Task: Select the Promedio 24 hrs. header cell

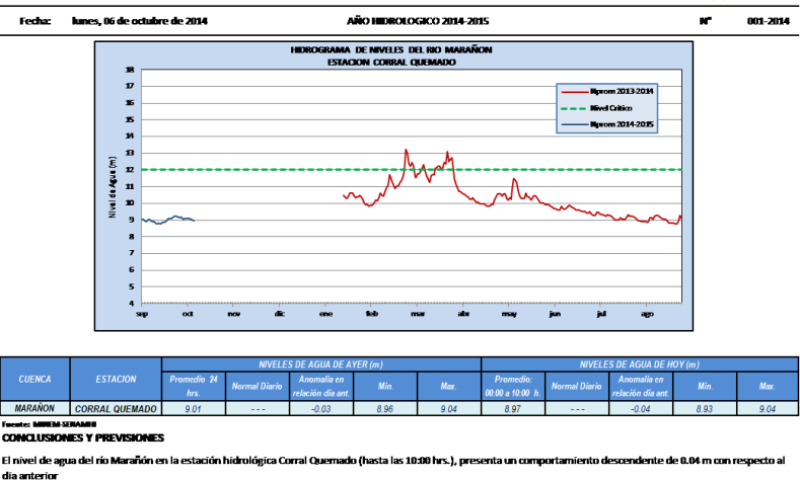Action: click(x=193, y=386)
